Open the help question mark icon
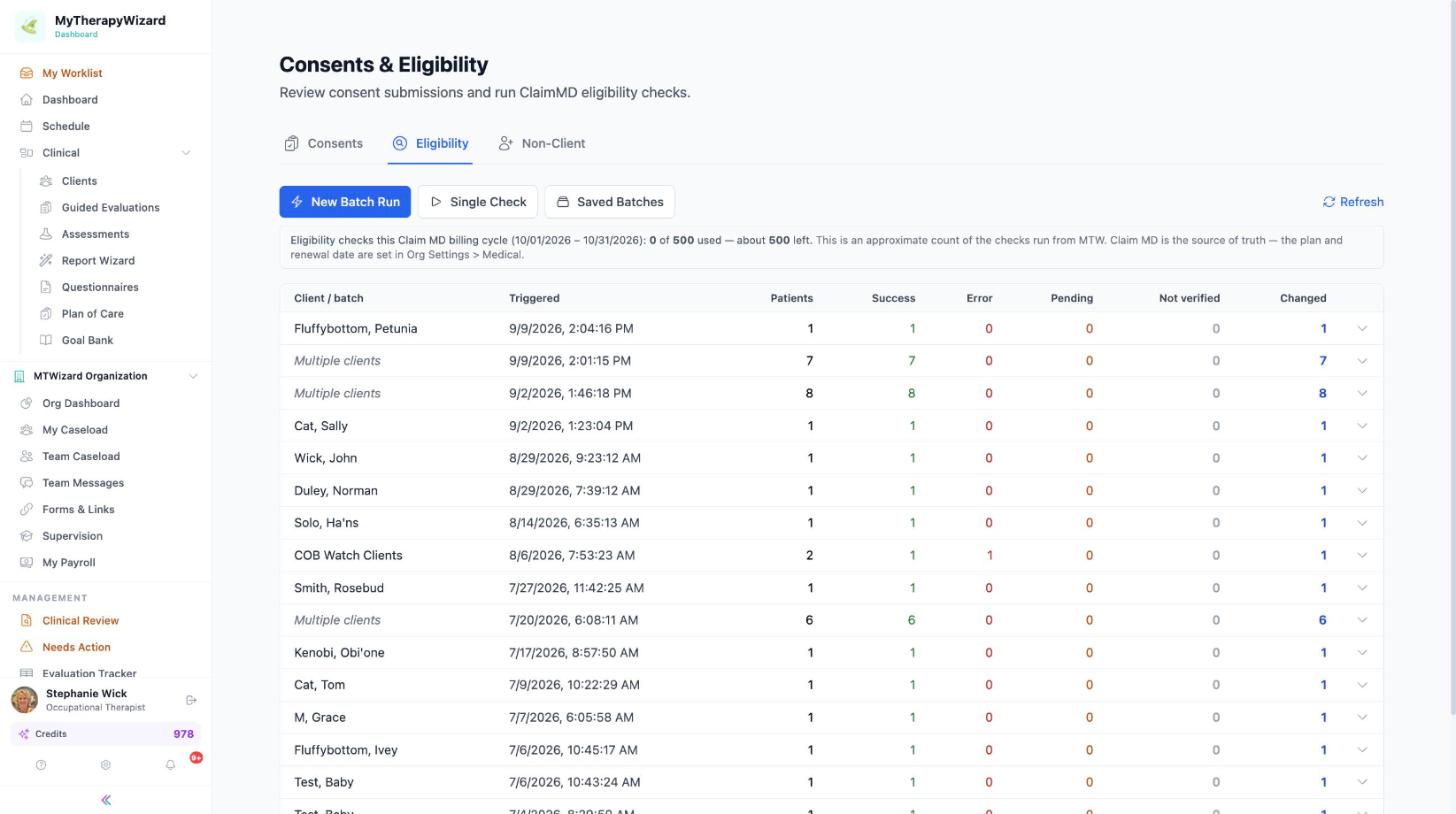1456x814 pixels. (x=41, y=765)
